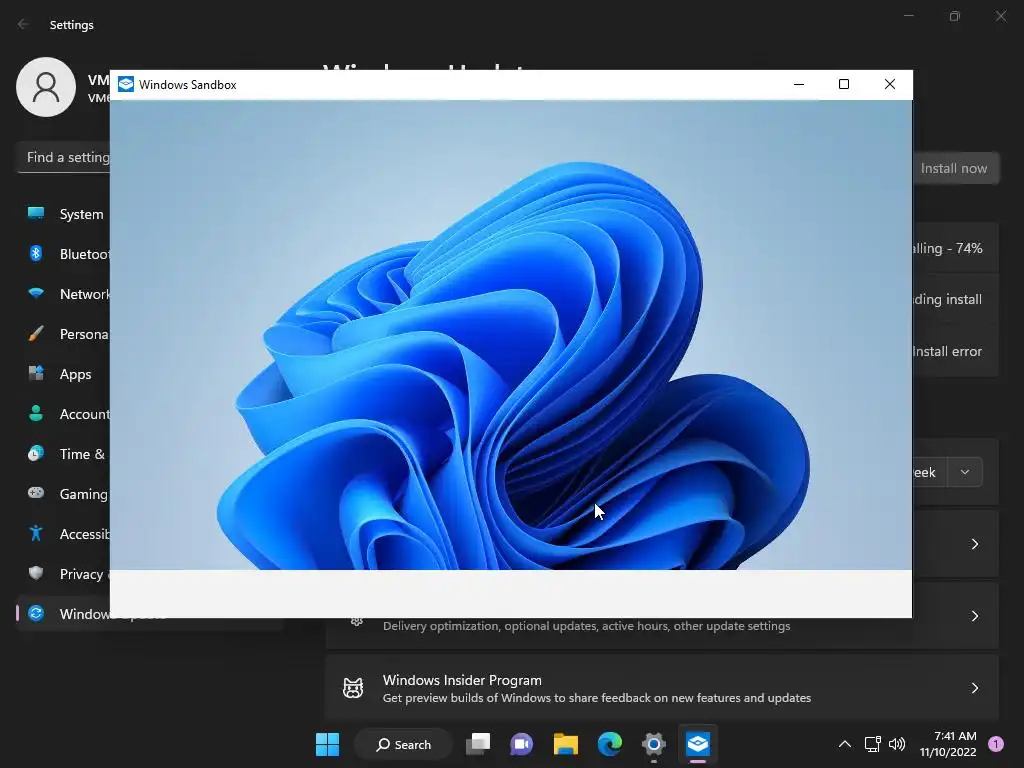Click the Accounts person icon
The image size is (1024, 768).
coord(36,413)
